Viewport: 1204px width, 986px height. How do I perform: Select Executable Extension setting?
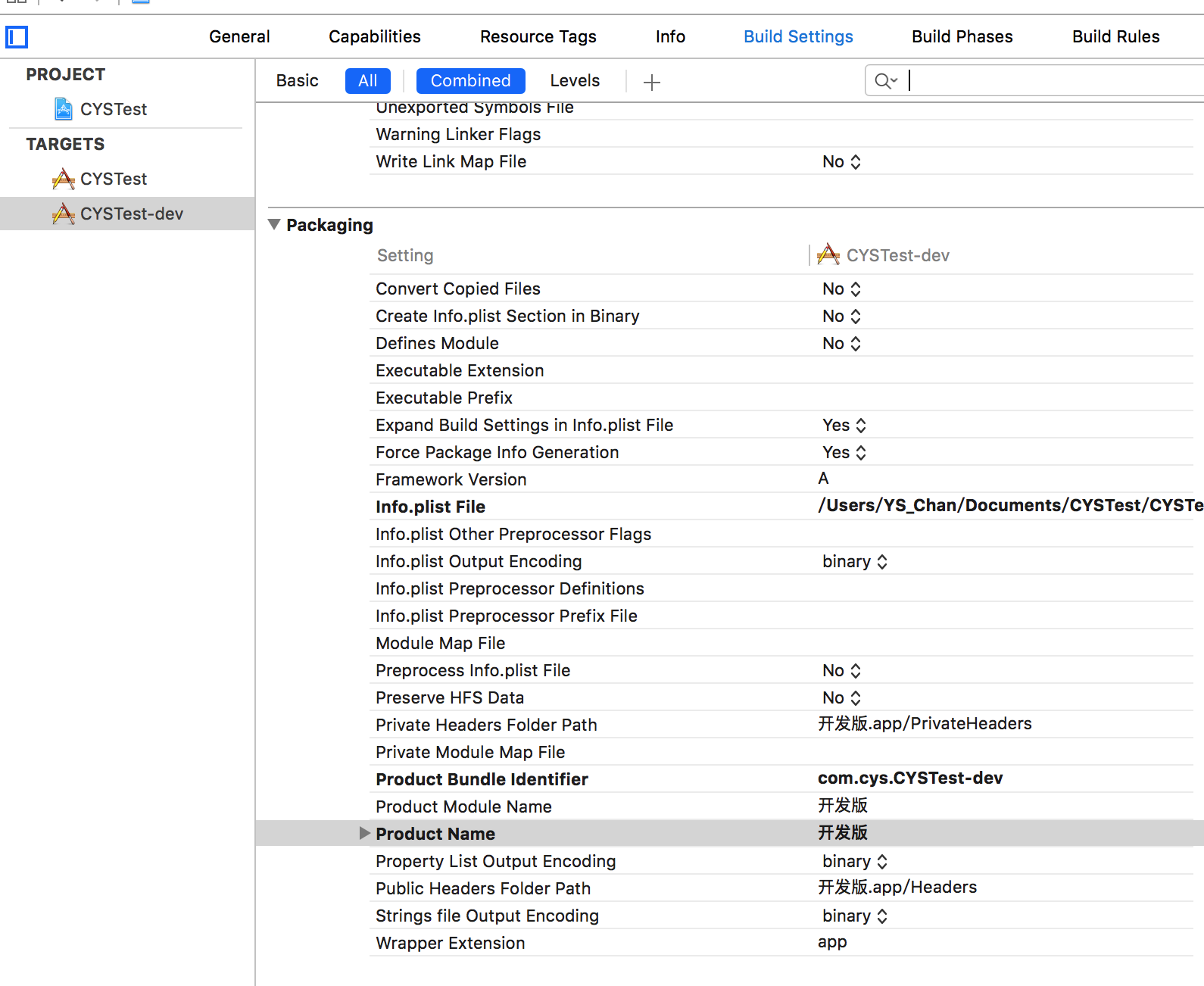tap(460, 370)
